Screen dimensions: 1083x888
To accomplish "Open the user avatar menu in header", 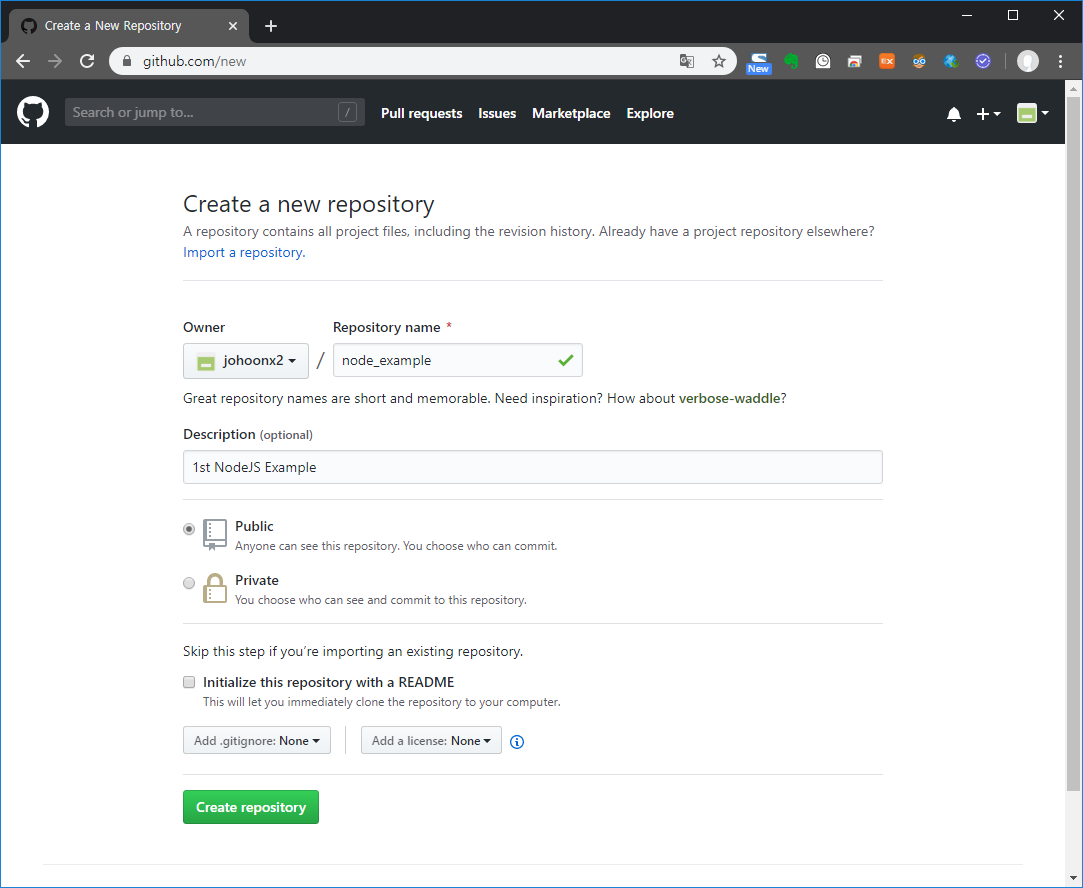I will tap(1033, 113).
